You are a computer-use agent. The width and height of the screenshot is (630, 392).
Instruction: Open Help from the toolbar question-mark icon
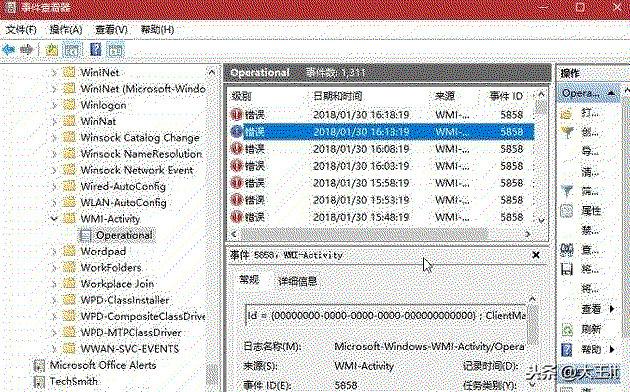tap(96, 50)
